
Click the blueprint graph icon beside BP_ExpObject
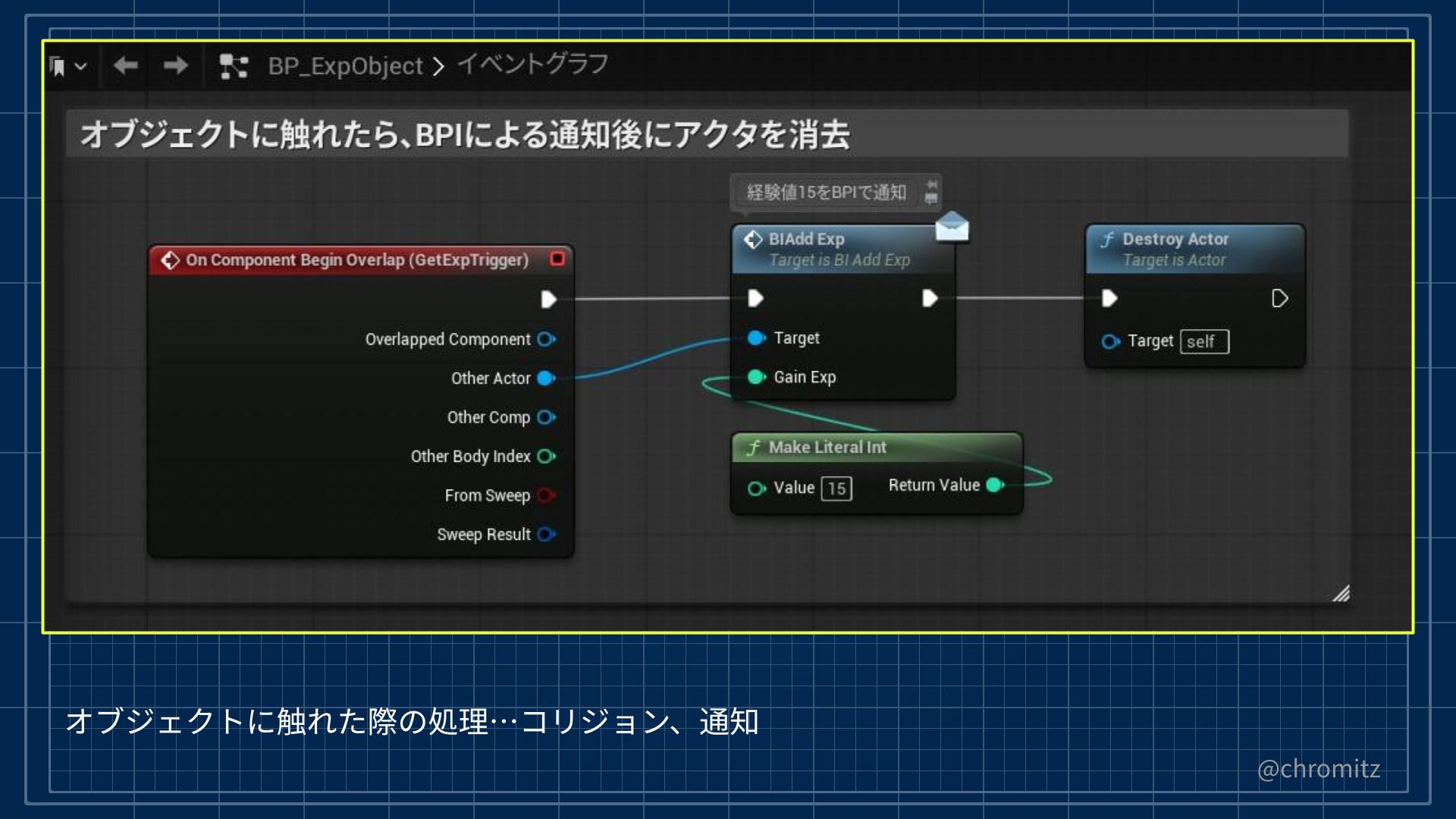[234, 67]
